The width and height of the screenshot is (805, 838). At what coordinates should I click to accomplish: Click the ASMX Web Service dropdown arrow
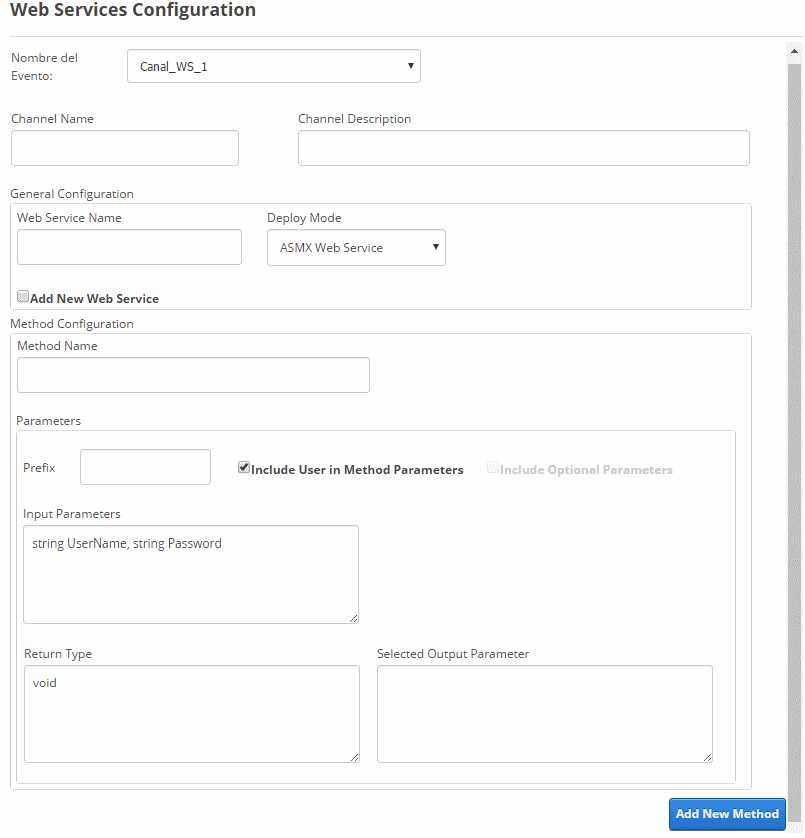coord(436,247)
